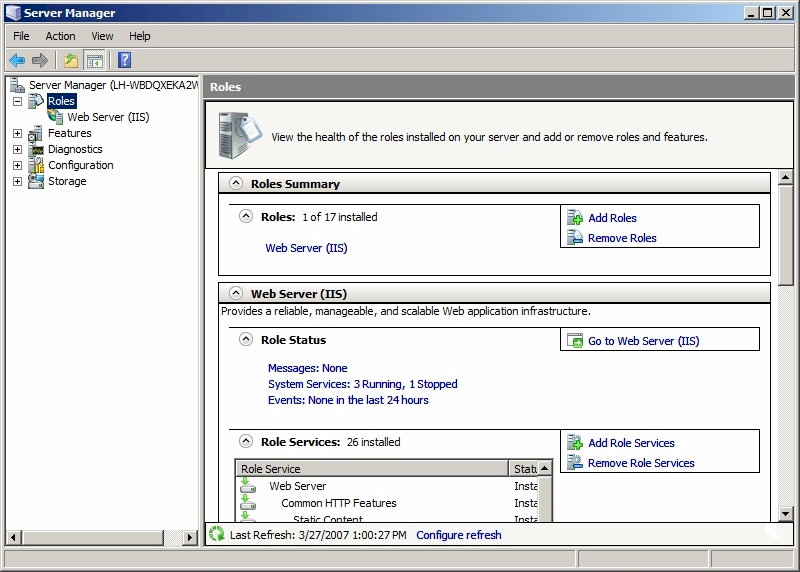
Task: Click the Roles node icon in tree
Action: [x=36, y=101]
